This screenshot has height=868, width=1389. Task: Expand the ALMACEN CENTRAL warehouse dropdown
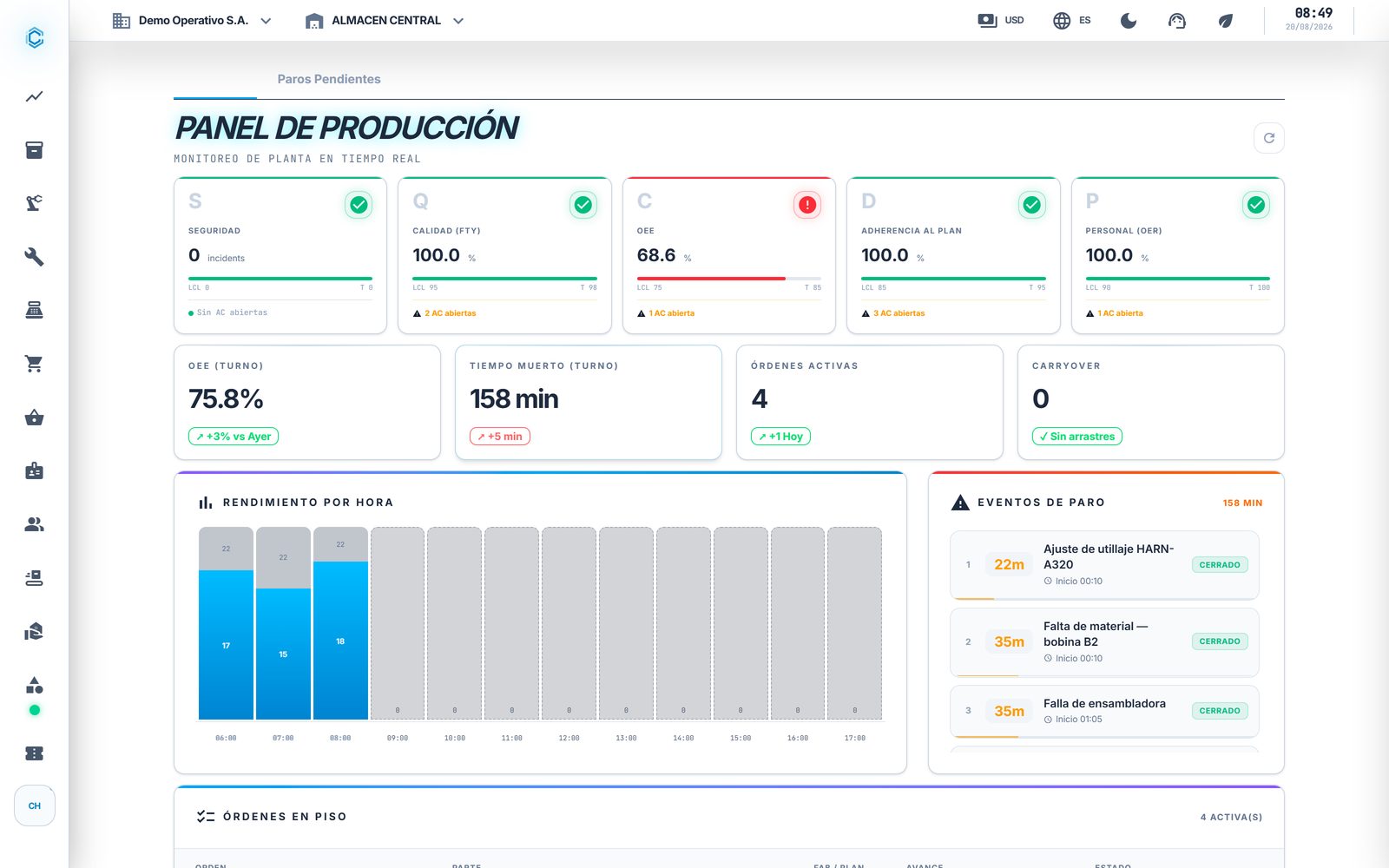385,20
